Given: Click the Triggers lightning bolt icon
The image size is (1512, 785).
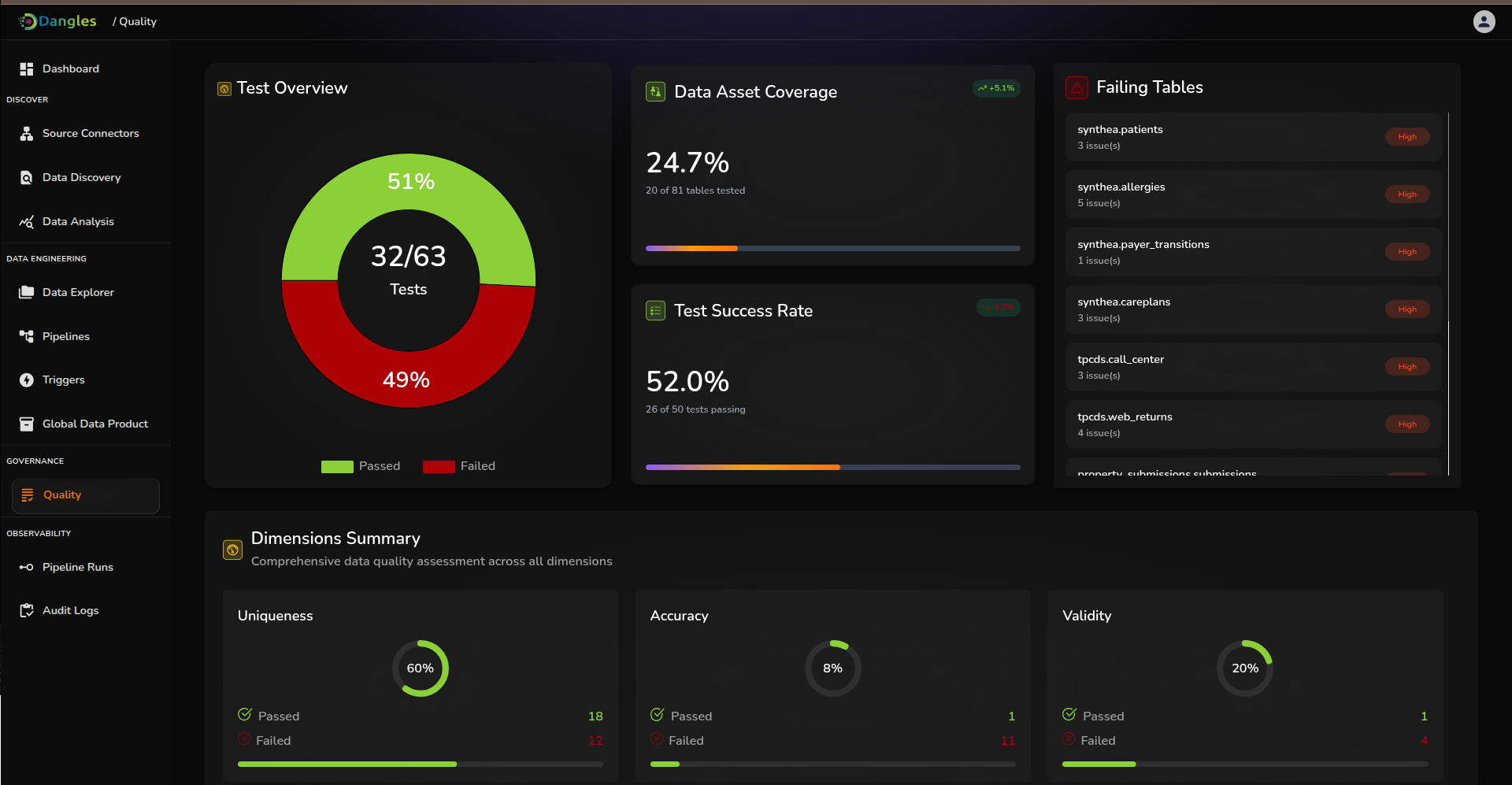Looking at the screenshot, I should coord(27,380).
